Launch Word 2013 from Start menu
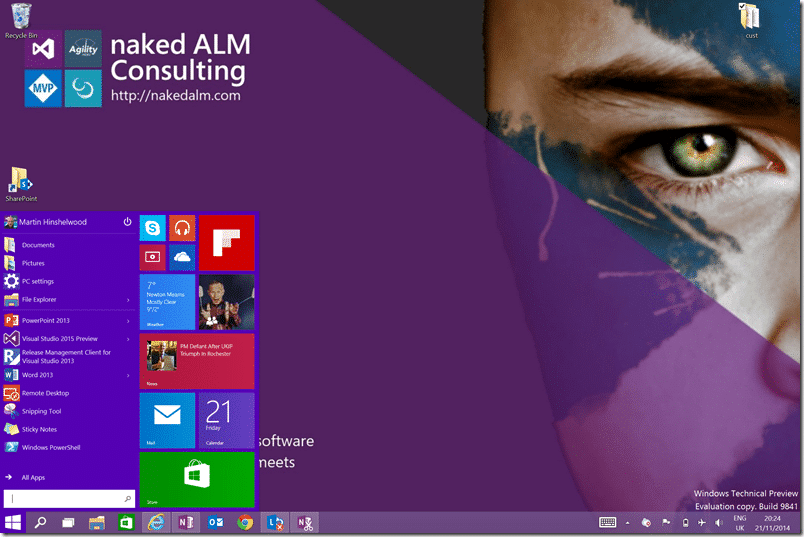804x537 pixels. [62, 375]
